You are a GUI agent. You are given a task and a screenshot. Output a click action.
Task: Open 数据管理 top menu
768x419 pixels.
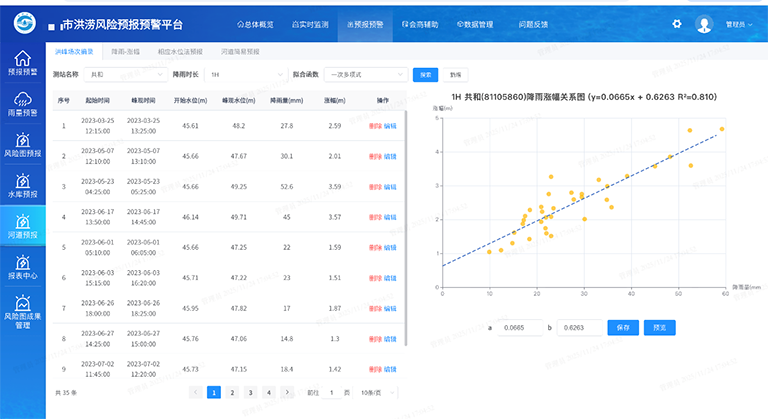coord(475,25)
